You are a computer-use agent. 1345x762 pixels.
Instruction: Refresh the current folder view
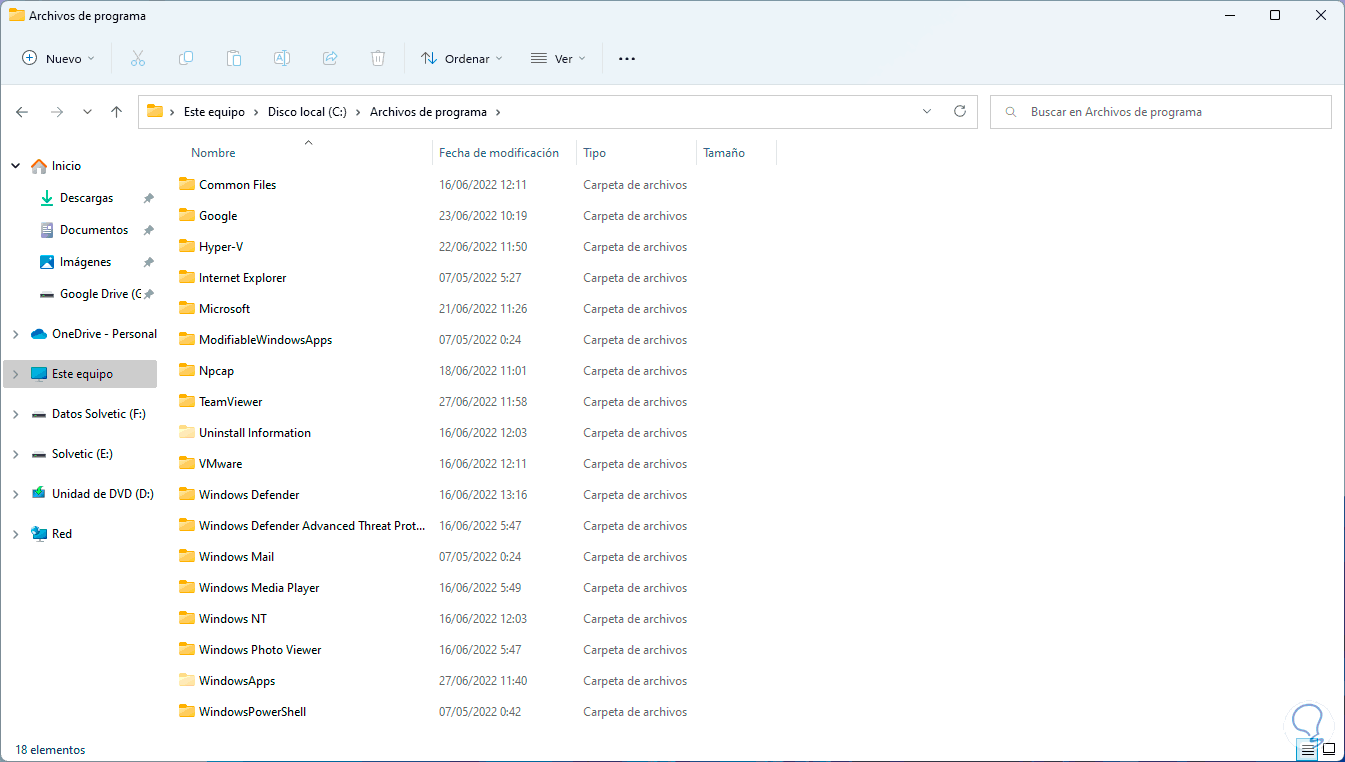pyautogui.click(x=960, y=112)
